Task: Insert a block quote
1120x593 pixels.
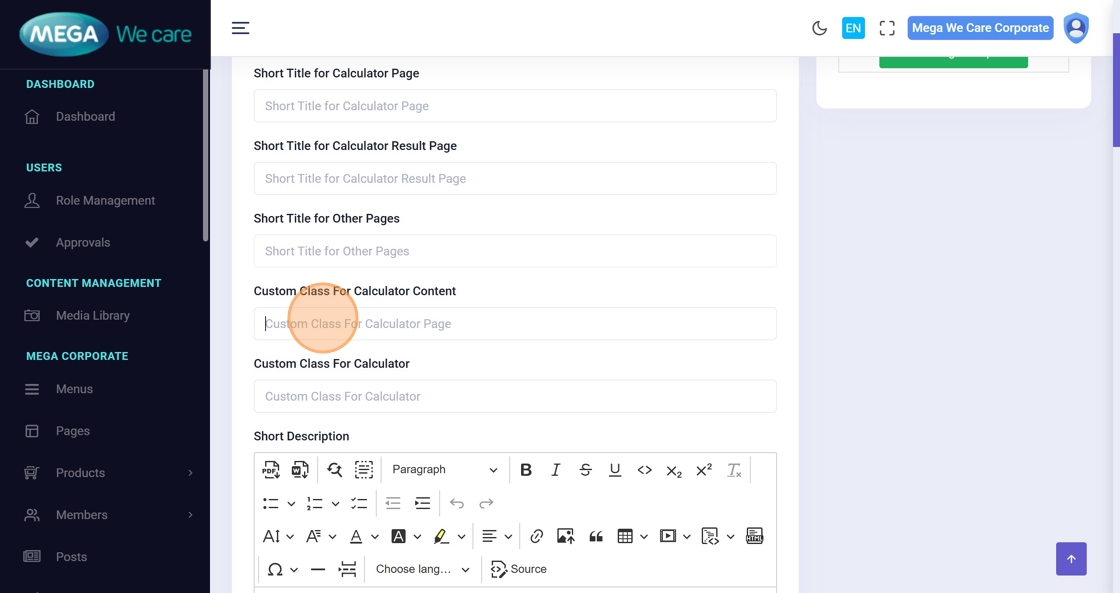Action: coord(596,537)
